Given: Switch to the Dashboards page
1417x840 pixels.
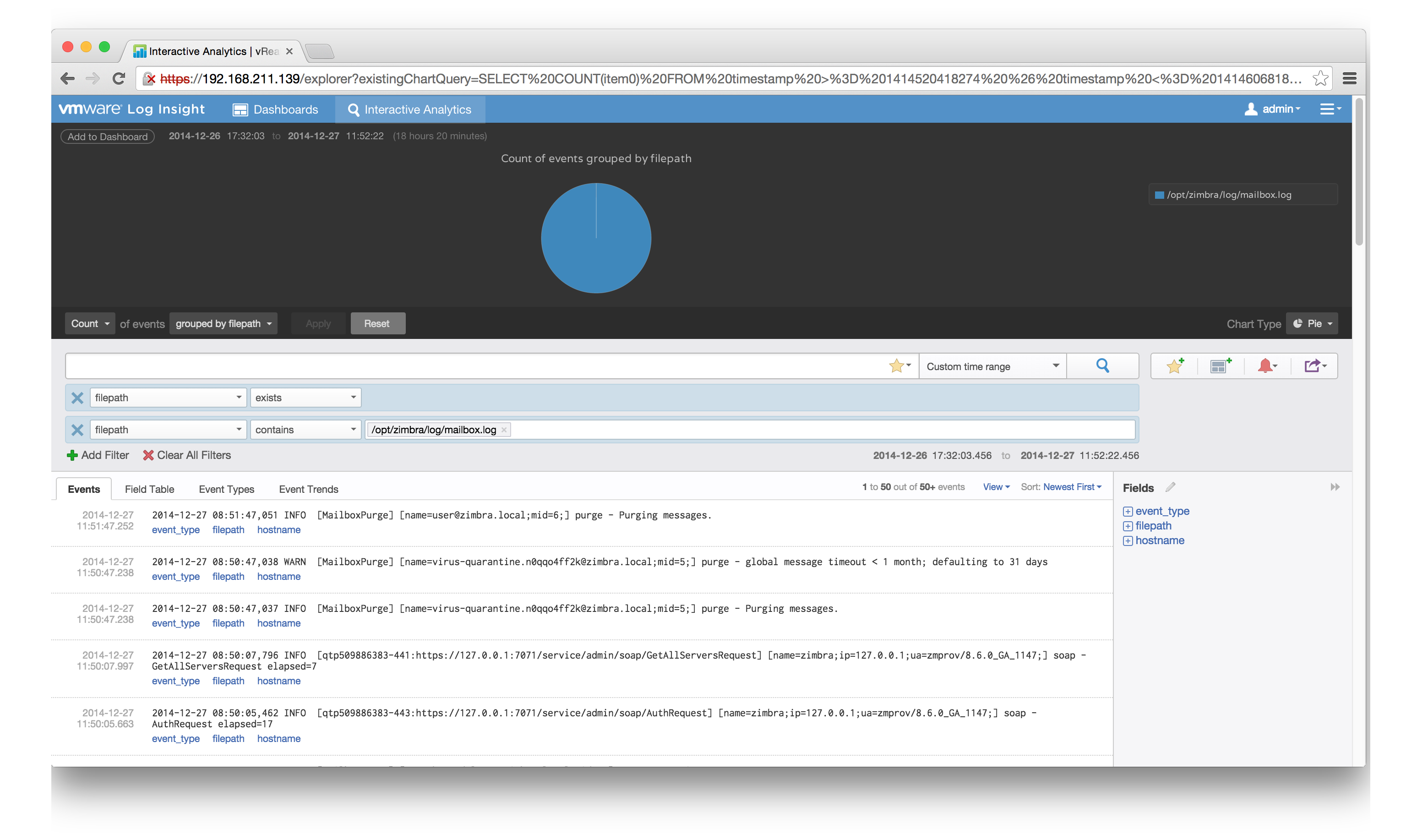Looking at the screenshot, I should coord(276,109).
